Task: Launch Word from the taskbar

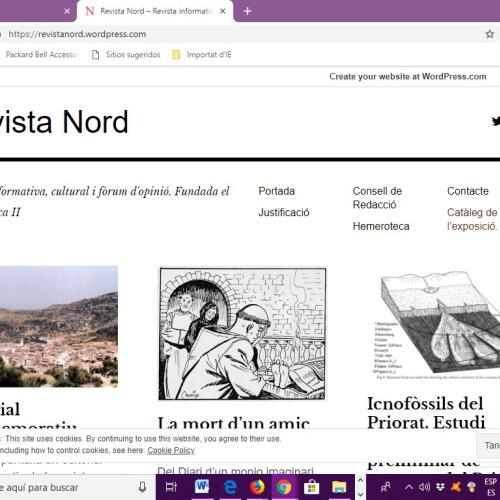Action: coord(202,487)
